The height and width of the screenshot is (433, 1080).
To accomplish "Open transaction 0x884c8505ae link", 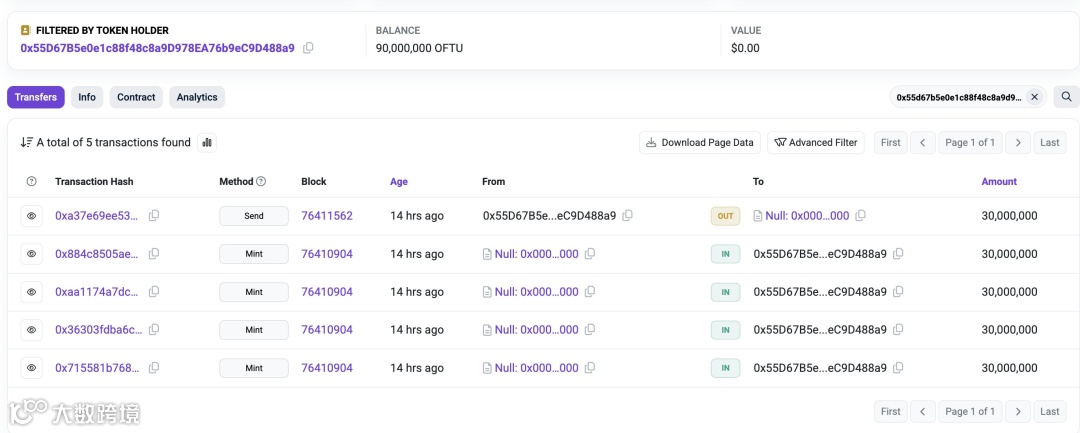I will tap(96, 253).
